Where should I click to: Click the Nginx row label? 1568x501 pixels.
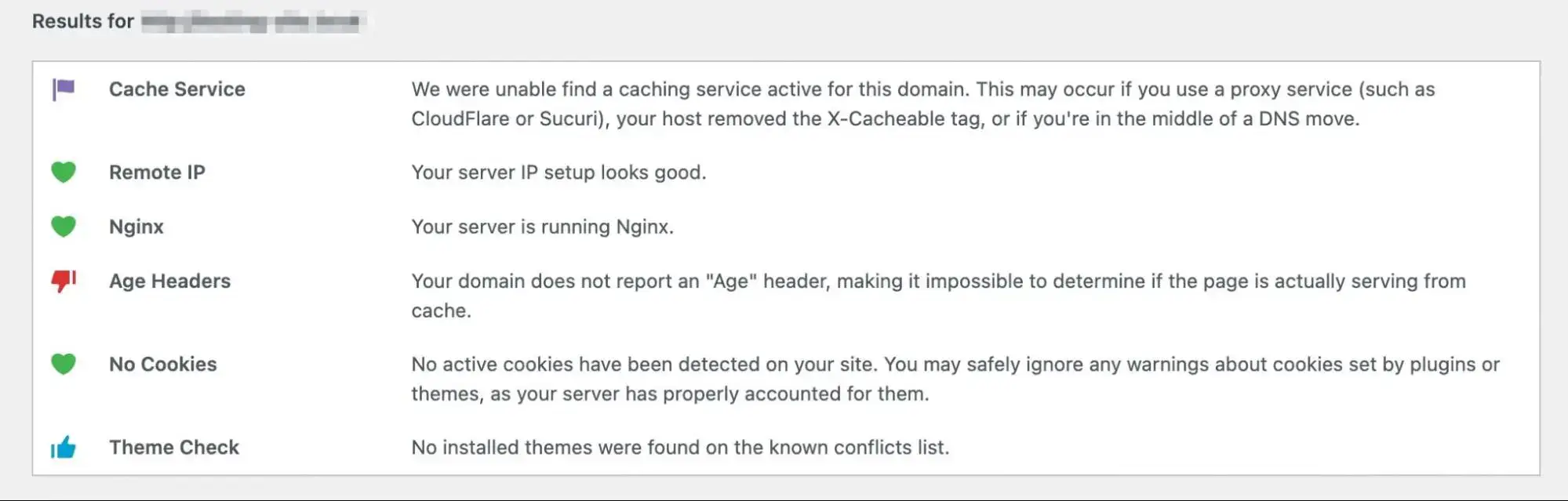click(x=136, y=227)
